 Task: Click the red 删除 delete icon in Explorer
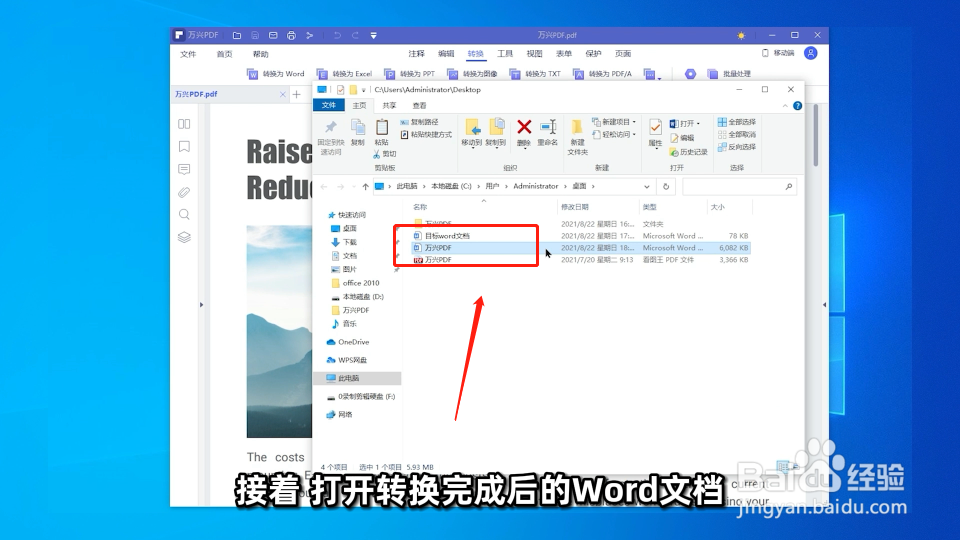(524, 133)
